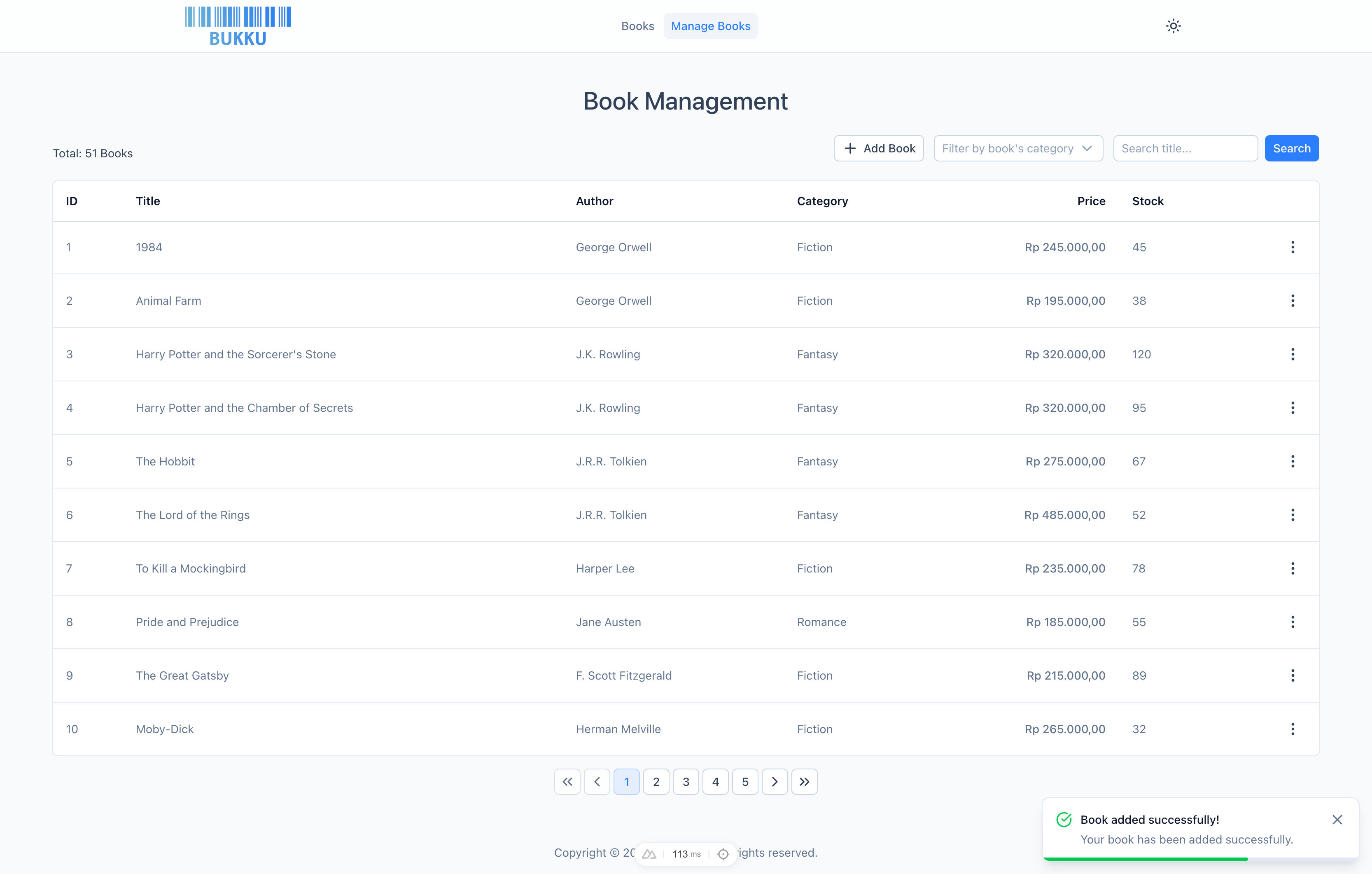Dismiss the success toast with X
The height and width of the screenshot is (874, 1372).
point(1337,819)
